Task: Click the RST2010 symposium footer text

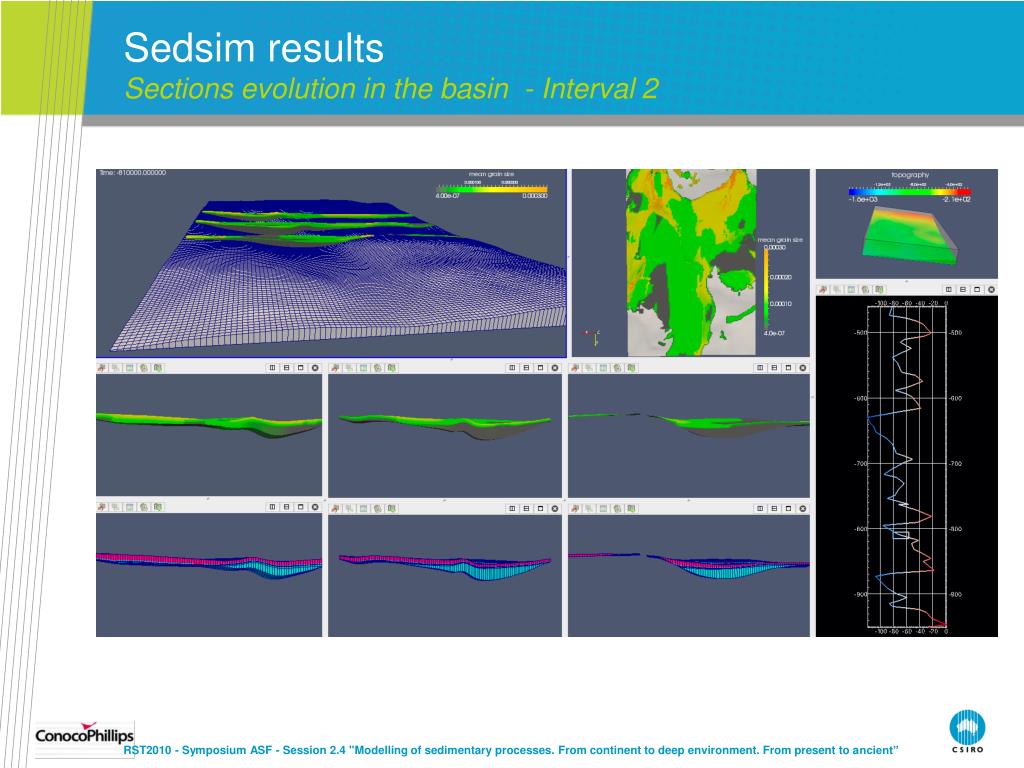Action: tap(511, 750)
